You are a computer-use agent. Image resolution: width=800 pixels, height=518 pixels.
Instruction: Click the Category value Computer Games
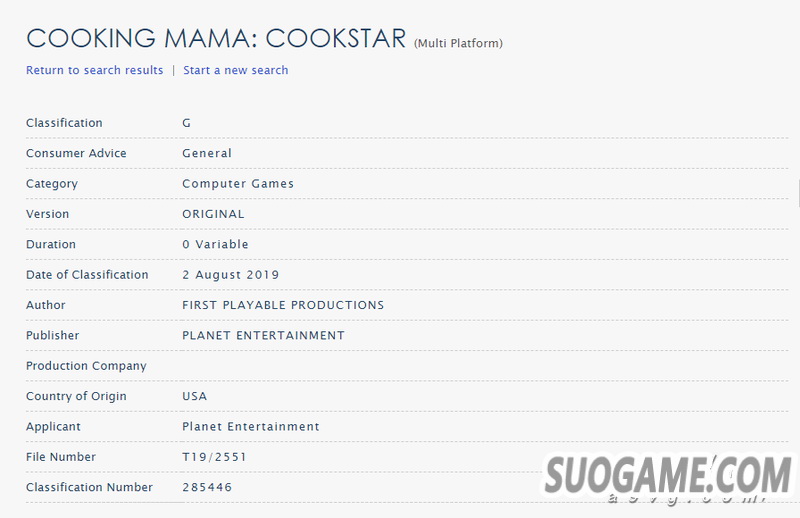(238, 184)
